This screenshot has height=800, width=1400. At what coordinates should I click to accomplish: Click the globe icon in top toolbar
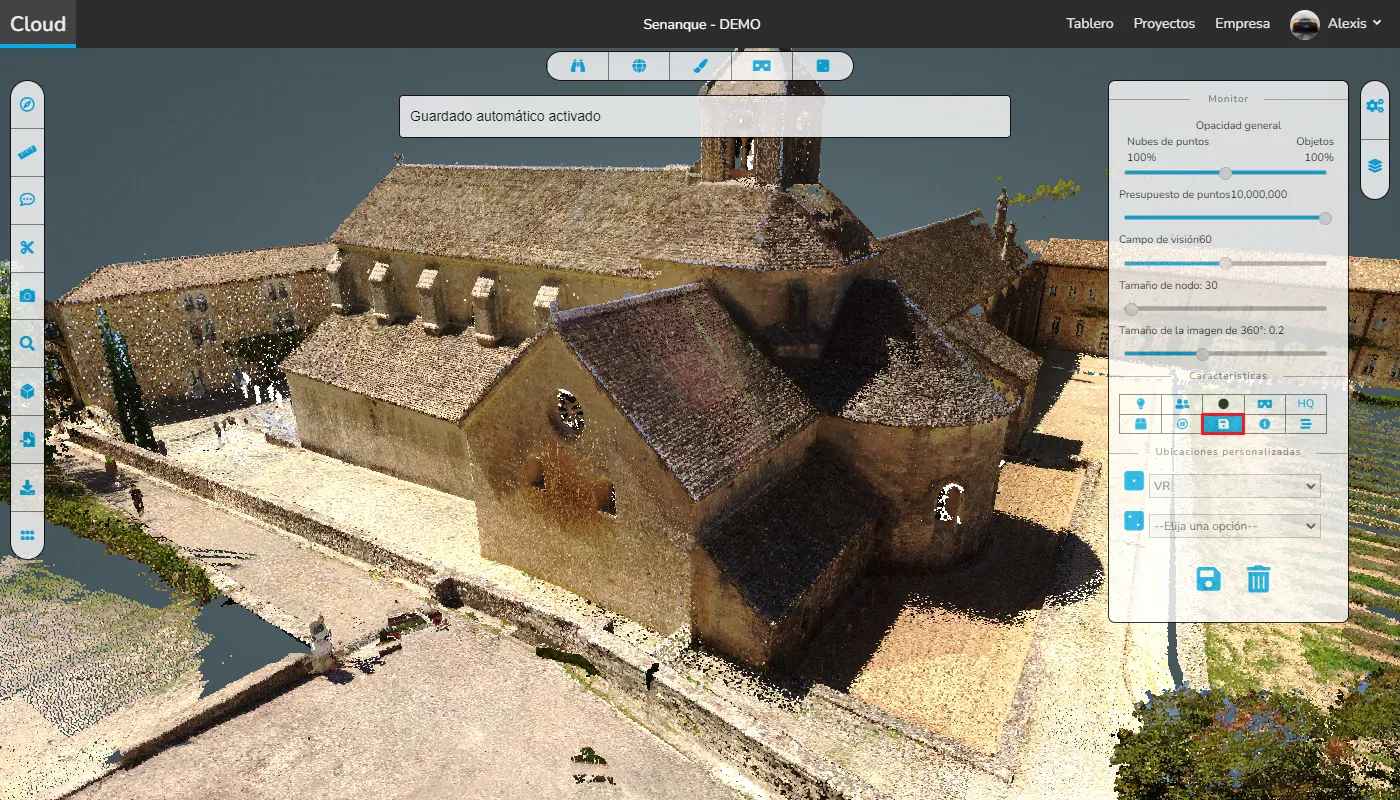pos(639,66)
